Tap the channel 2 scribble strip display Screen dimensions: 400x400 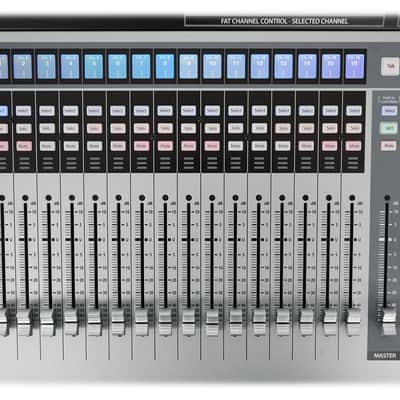(23, 67)
